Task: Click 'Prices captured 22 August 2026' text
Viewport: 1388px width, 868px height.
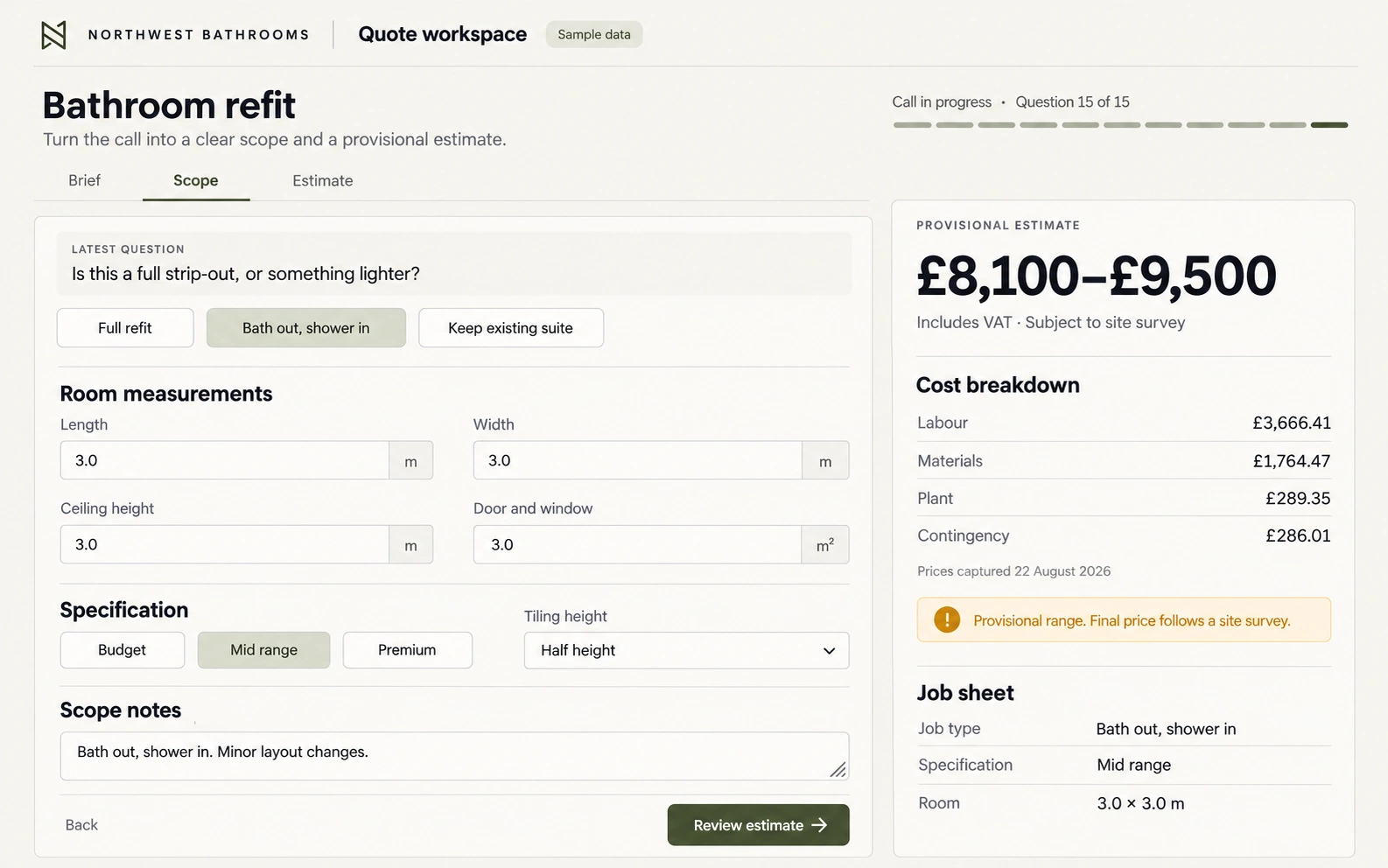Action: point(1013,571)
